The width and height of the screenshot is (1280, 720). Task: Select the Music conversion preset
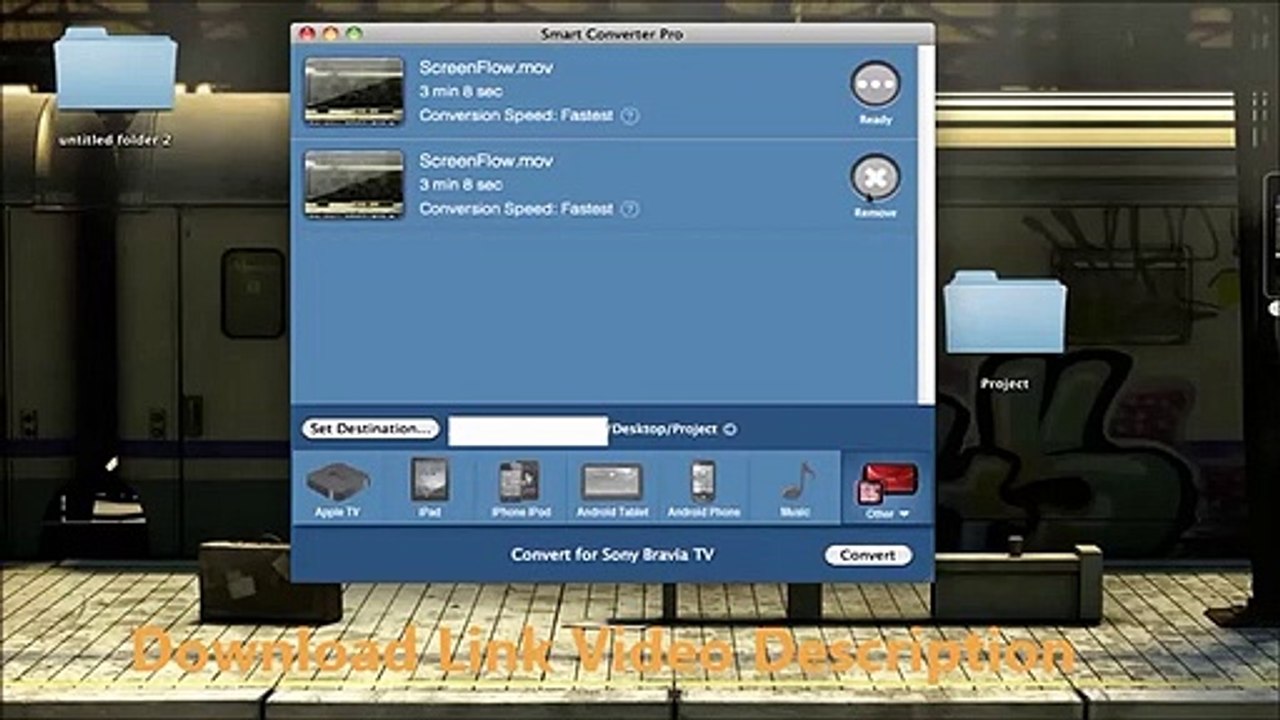click(x=796, y=488)
